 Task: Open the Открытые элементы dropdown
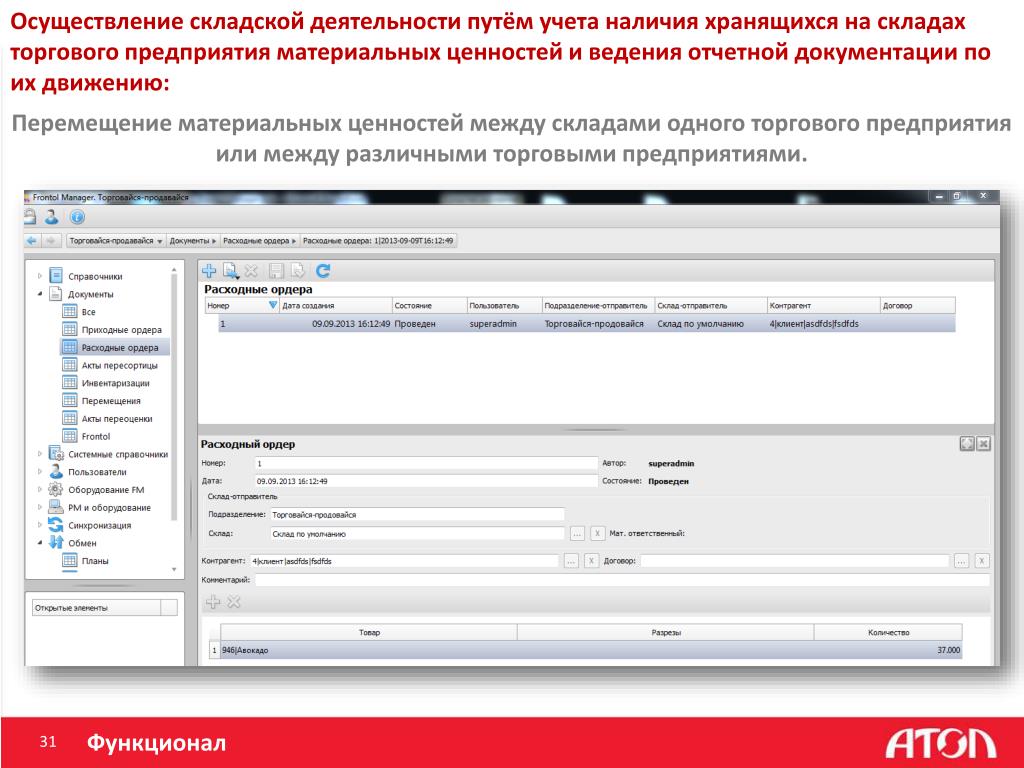point(169,607)
